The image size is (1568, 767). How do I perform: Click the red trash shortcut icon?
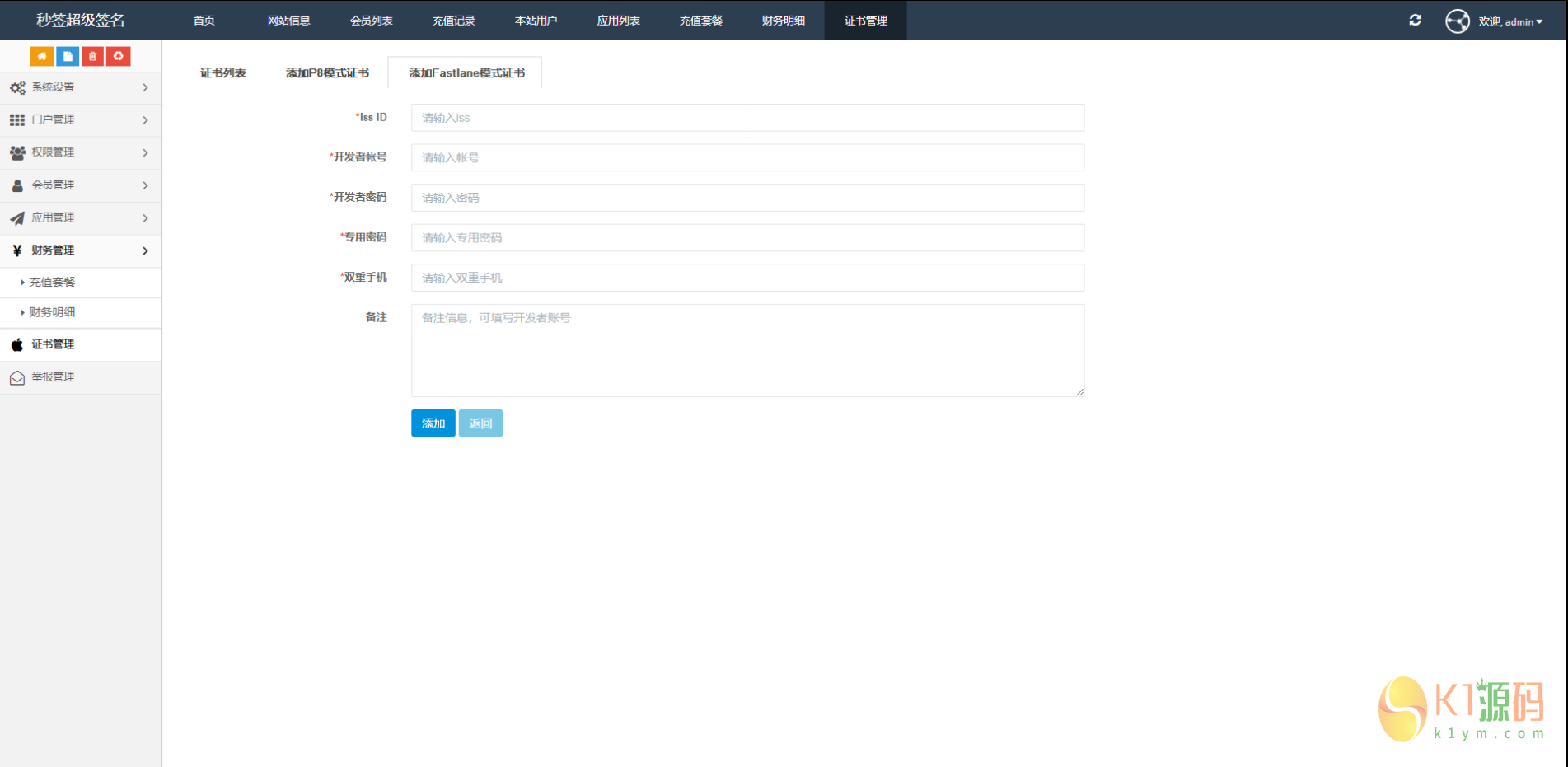93,56
